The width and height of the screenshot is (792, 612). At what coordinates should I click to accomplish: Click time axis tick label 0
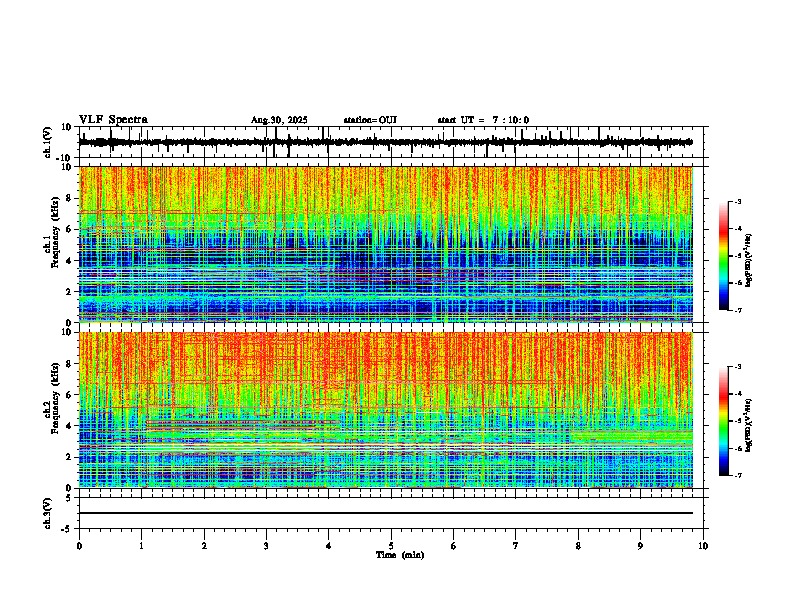(79, 546)
